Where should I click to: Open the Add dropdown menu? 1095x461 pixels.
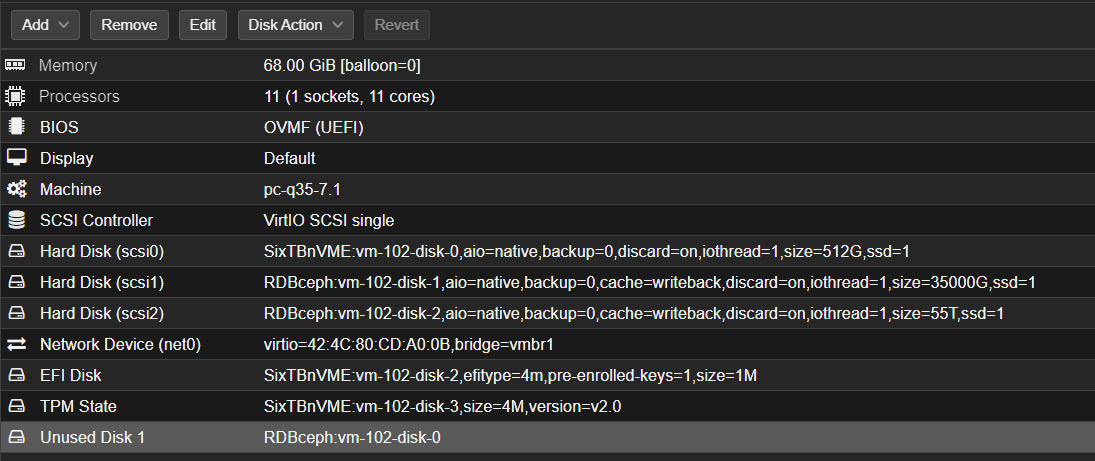coord(46,25)
